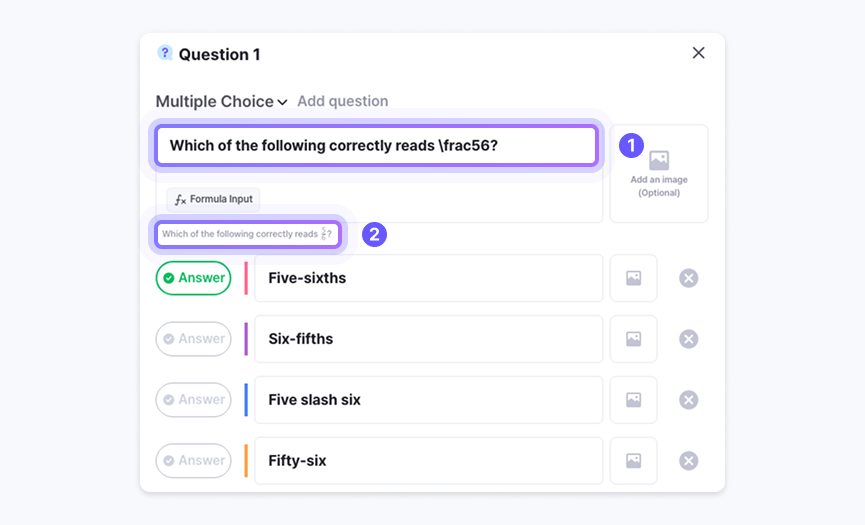Remove the Five-sixths answer option
This screenshot has height=525, width=865.
pos(688,278)
